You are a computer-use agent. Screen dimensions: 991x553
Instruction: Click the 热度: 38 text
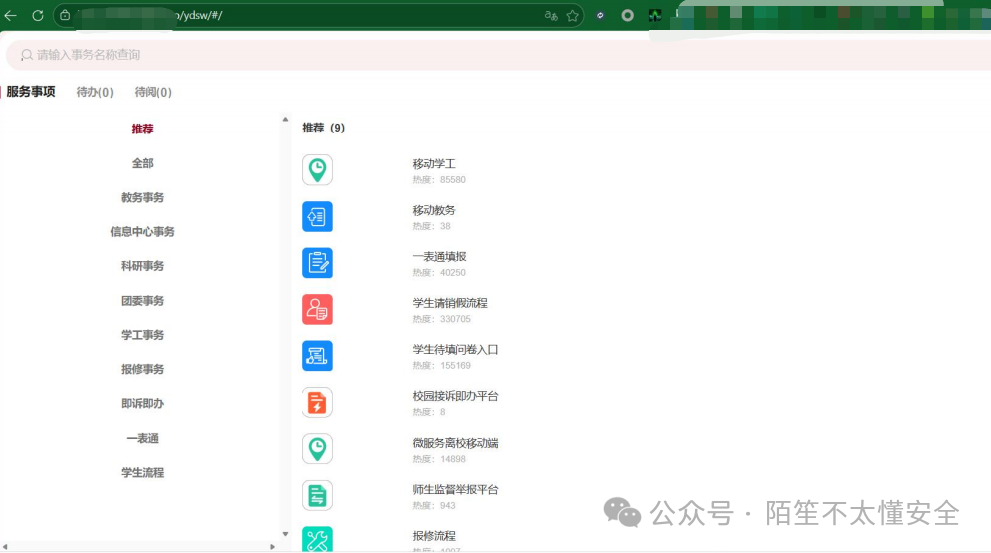431,226
